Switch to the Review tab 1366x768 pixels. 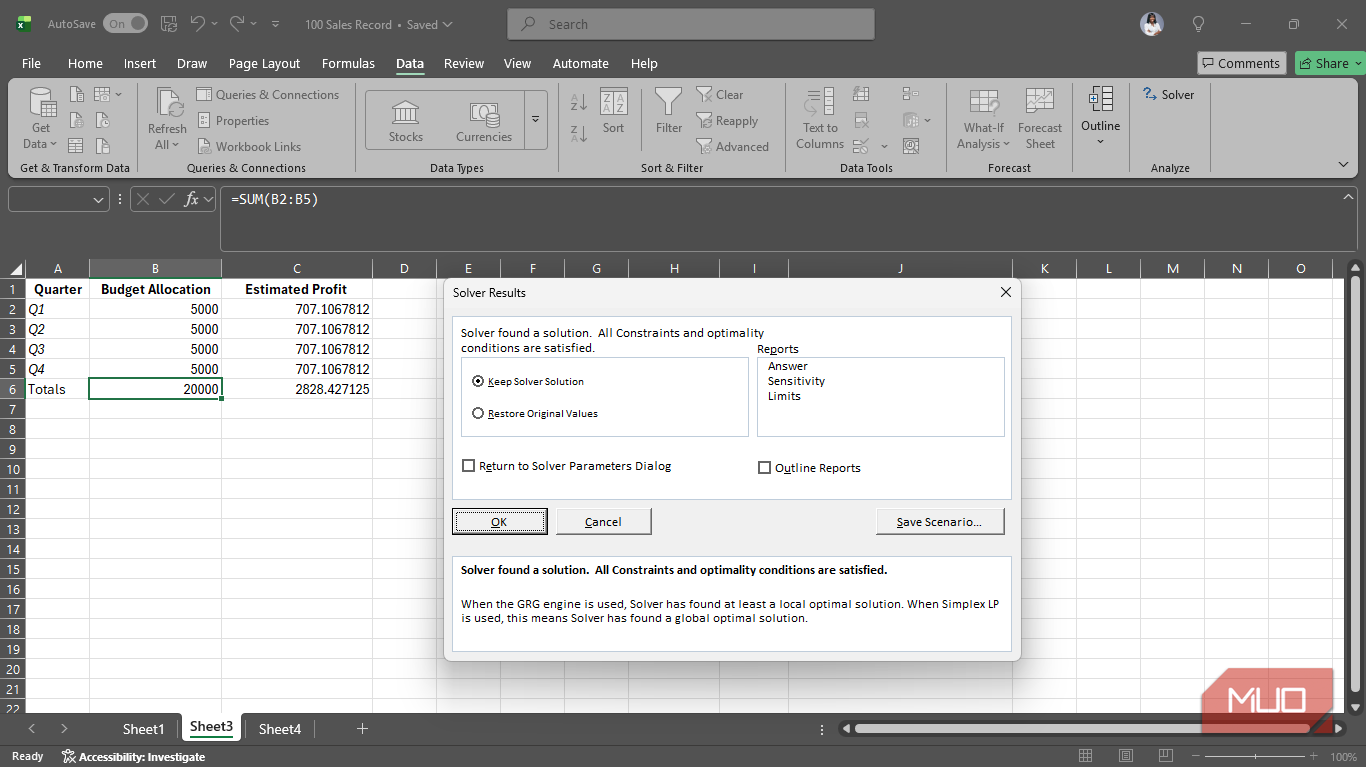click(x=464, y=63)
